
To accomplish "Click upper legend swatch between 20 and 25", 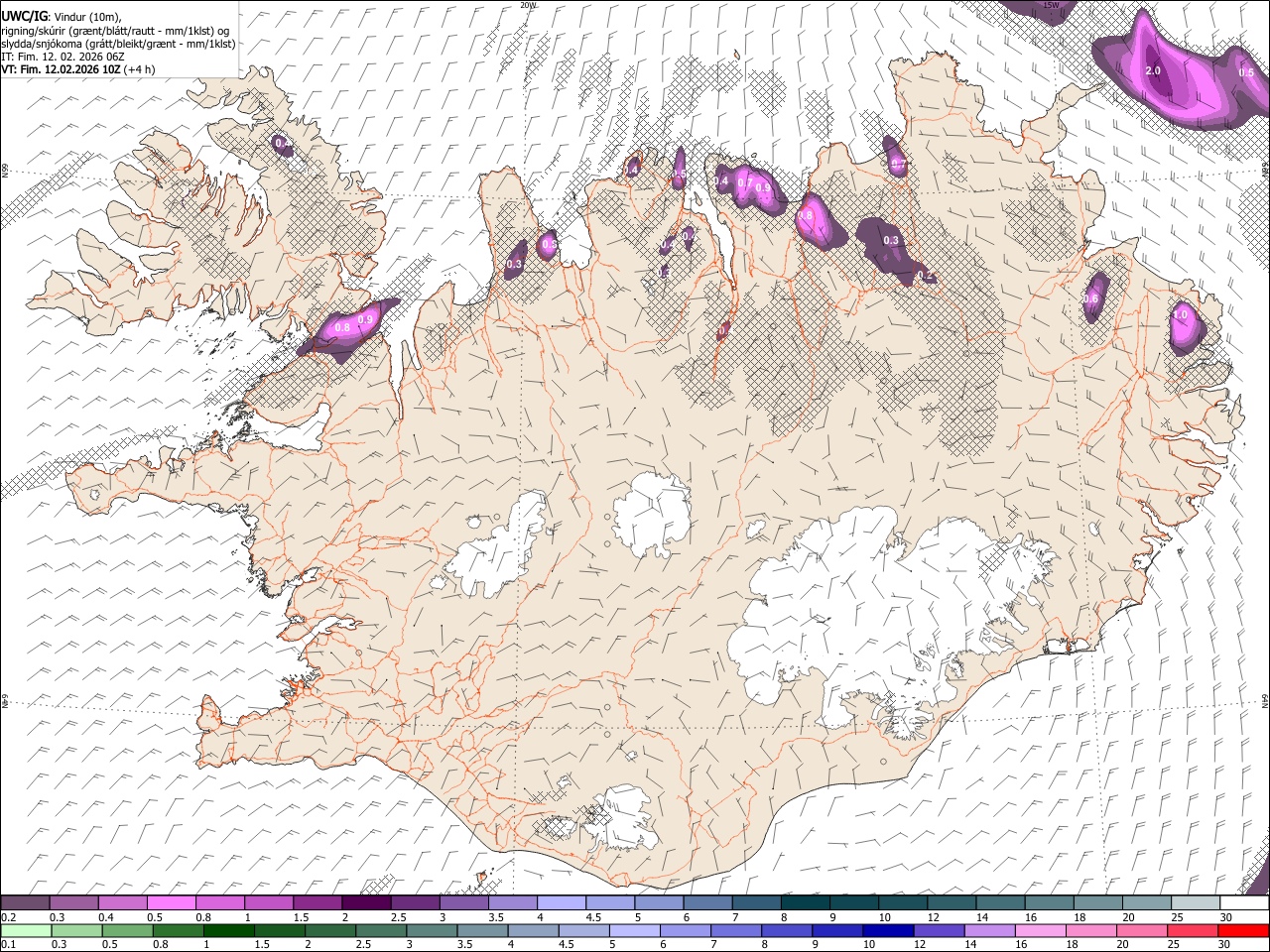I will coord(1146,903).
